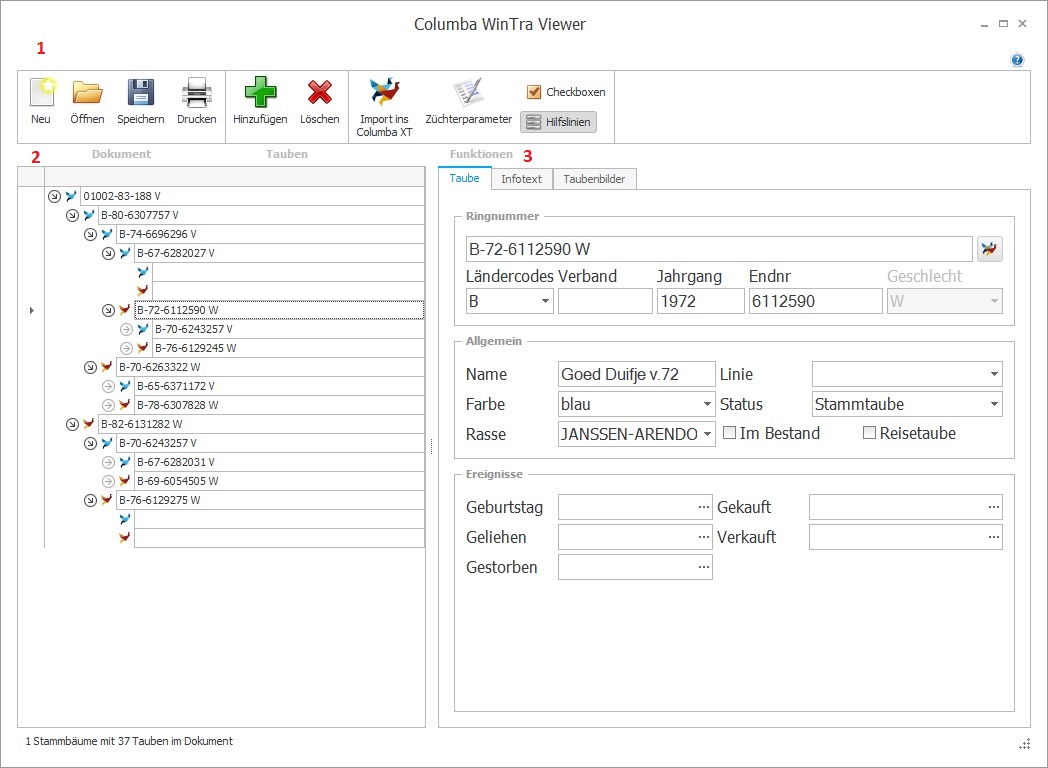Enable the Im Bestand checkbox
1048x768 pixels.
[730, 433]
